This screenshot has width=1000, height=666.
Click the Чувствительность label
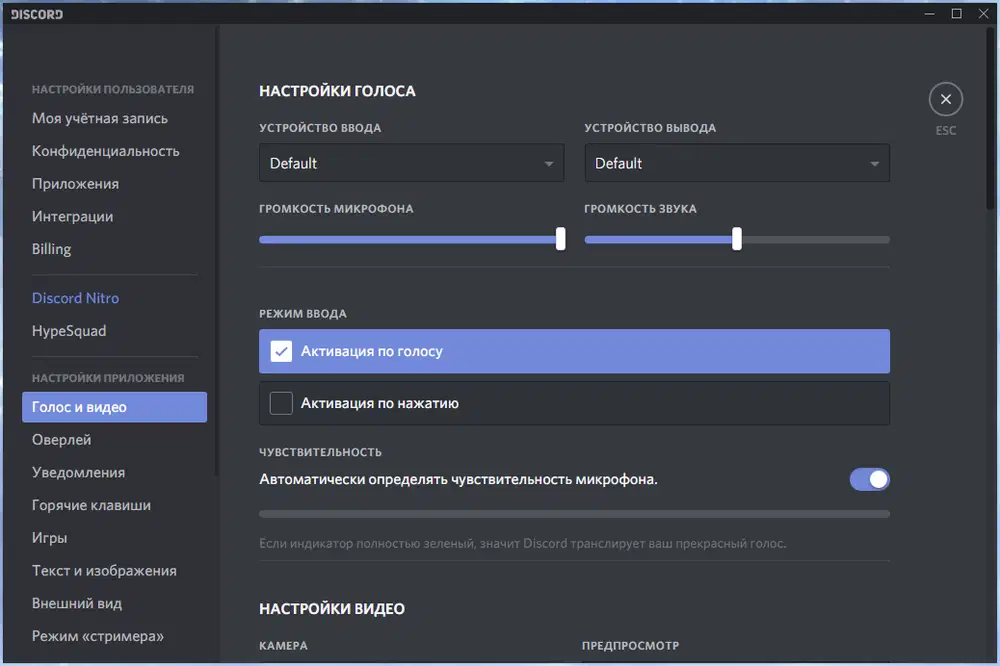pyautogui.click(x=320, y=452)
